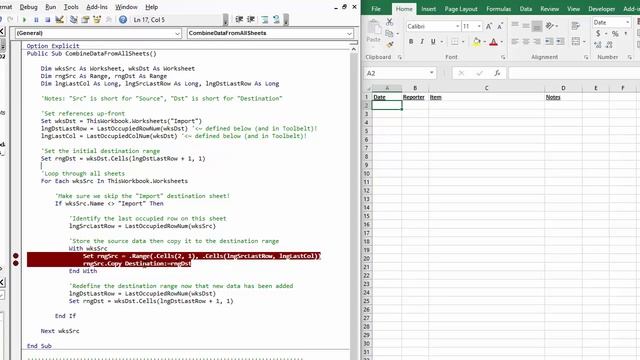Open the Borders dropdown arrow

click(x=463, y=42)
